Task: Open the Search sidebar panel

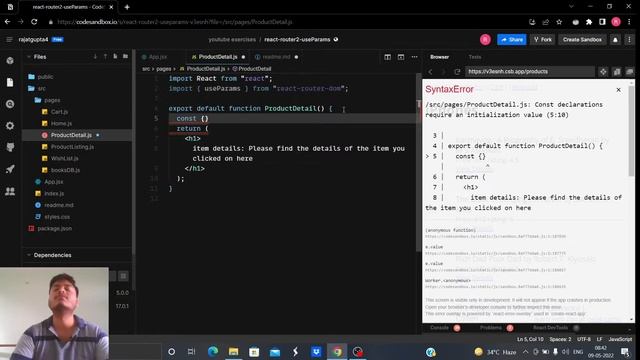Action: click(10, 104)
